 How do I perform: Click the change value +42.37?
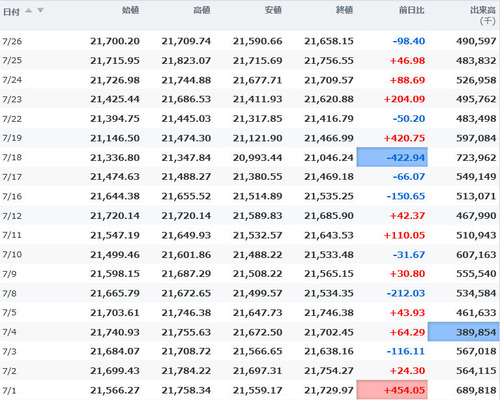coord(407,216)
